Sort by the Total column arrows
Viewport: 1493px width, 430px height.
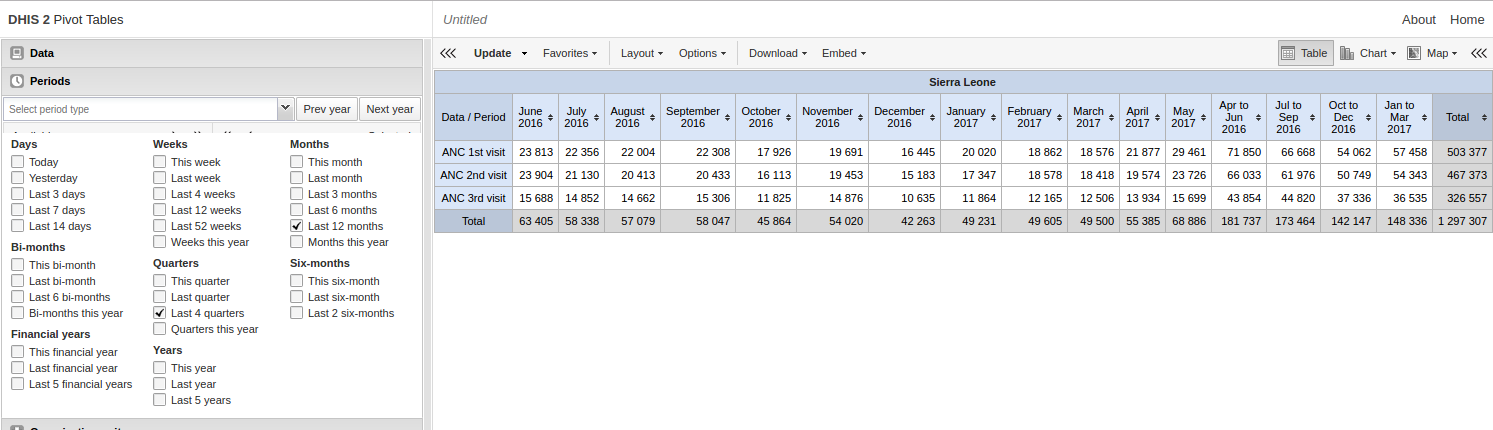pos(1484,118)
